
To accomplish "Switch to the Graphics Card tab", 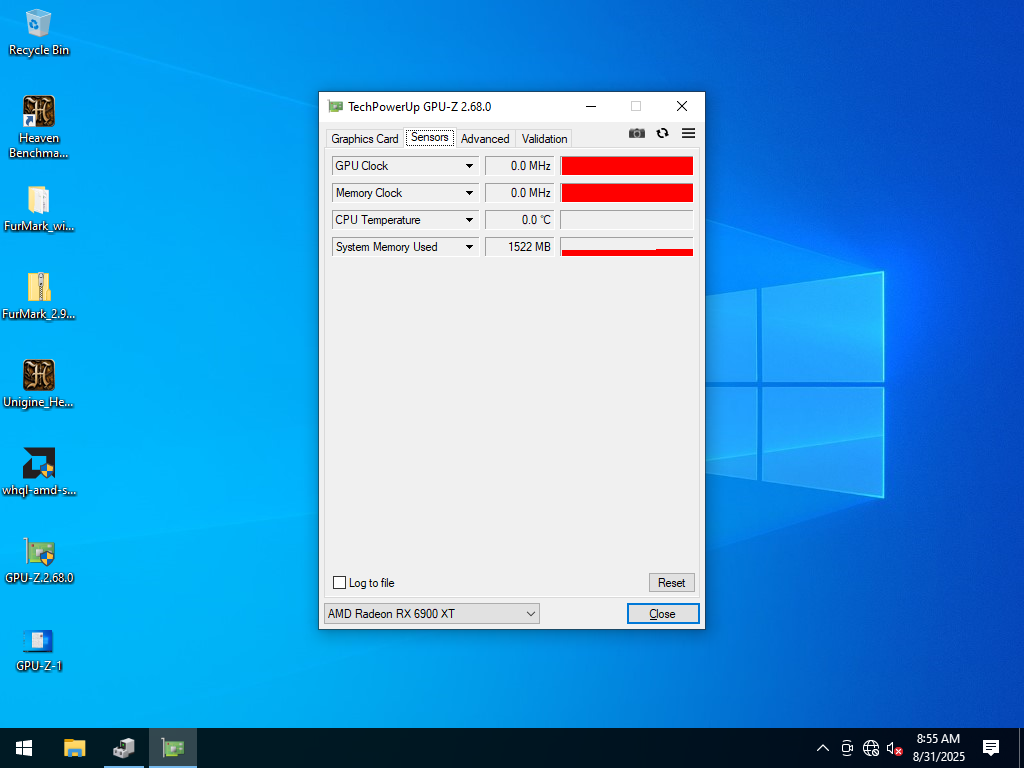I will (364, 138).
